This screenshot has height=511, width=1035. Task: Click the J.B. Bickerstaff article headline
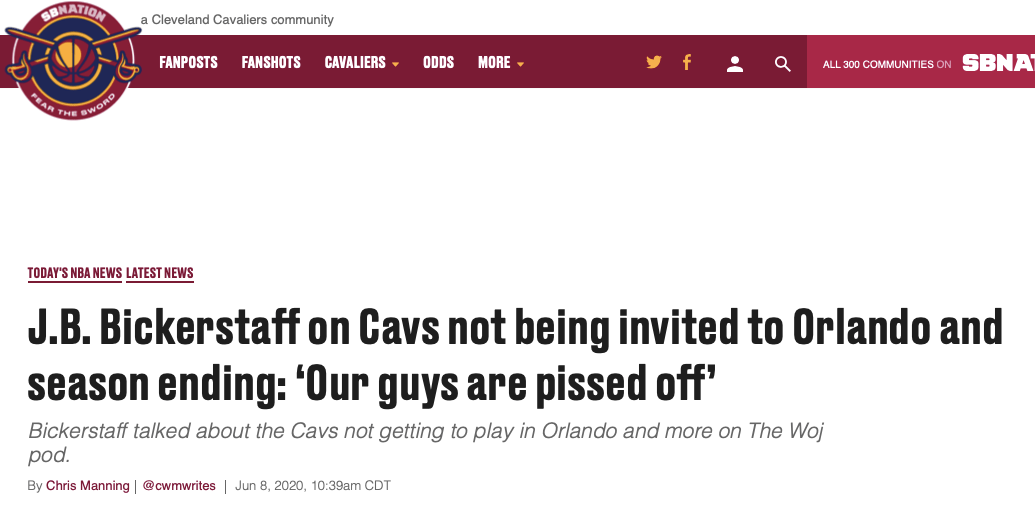tap(515, 356)
